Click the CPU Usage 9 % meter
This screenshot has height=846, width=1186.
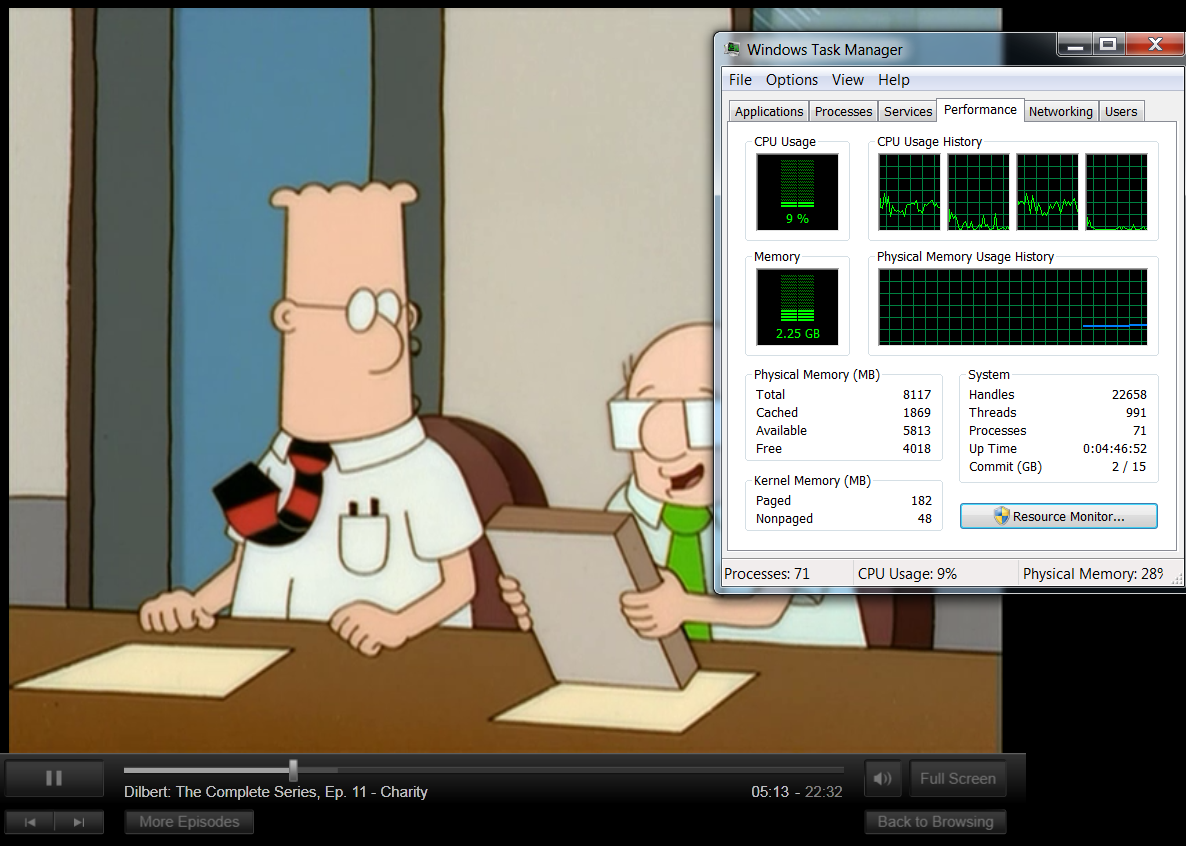(x=797, y=192)
